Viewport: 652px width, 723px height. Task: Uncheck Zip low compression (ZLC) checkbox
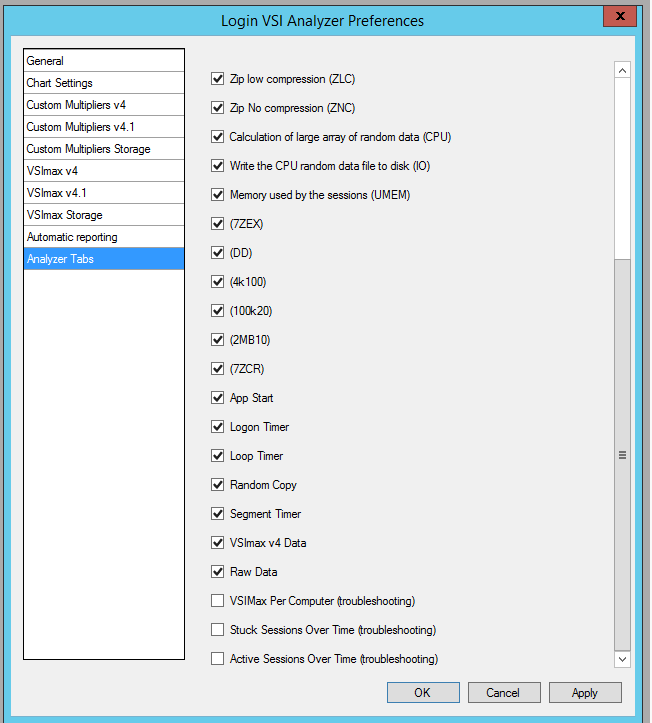pyautogui.click(x=217, y=79)
